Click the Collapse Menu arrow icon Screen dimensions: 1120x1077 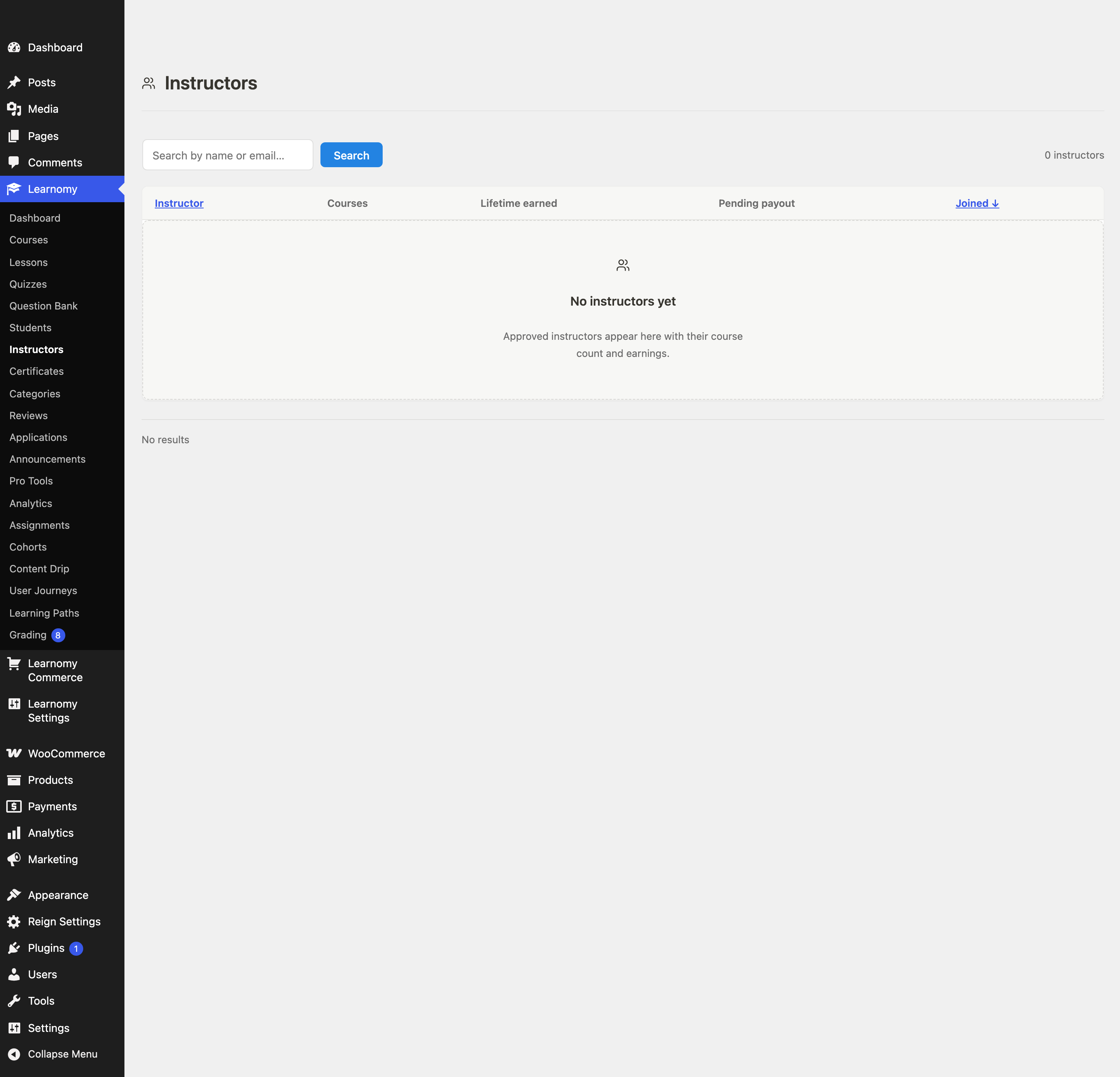[x=14, y=1054]
